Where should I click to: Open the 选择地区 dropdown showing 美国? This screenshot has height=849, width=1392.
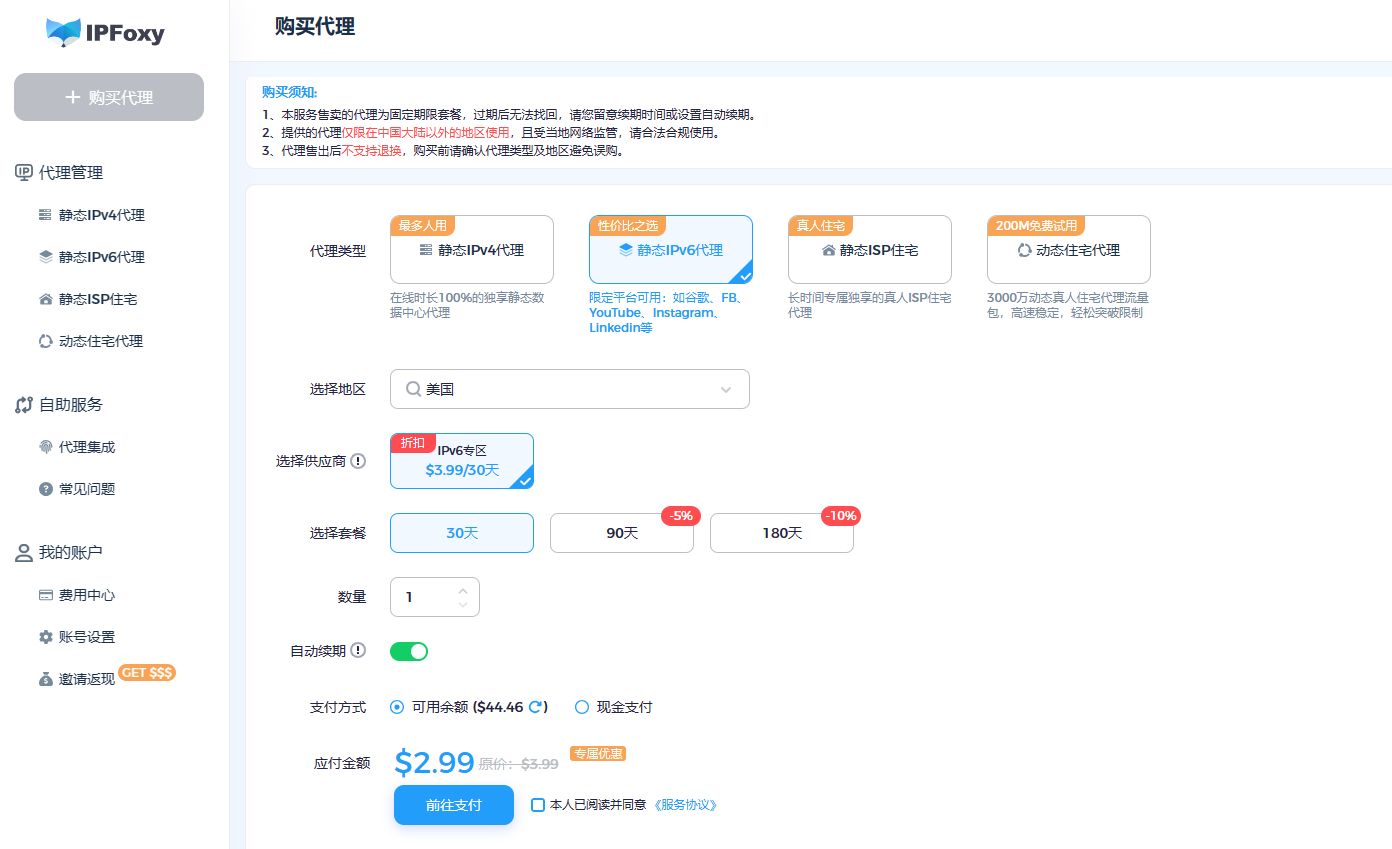click(569, 389)
